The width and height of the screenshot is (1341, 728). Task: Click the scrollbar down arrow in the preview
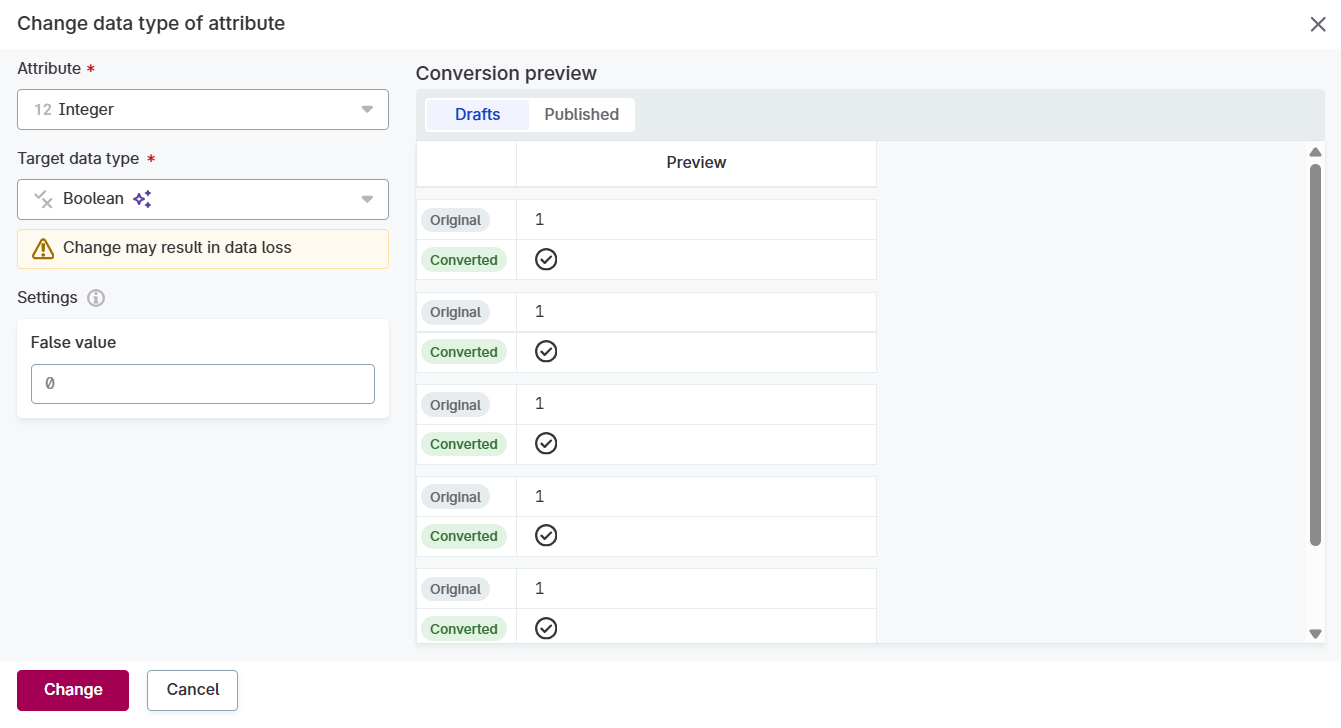coord(1316,633)
